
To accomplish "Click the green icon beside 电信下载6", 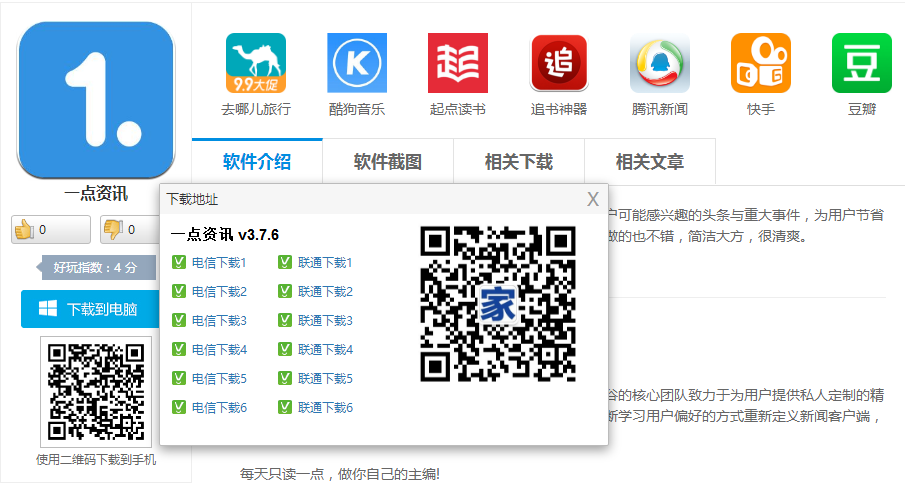I will (179, 407).
